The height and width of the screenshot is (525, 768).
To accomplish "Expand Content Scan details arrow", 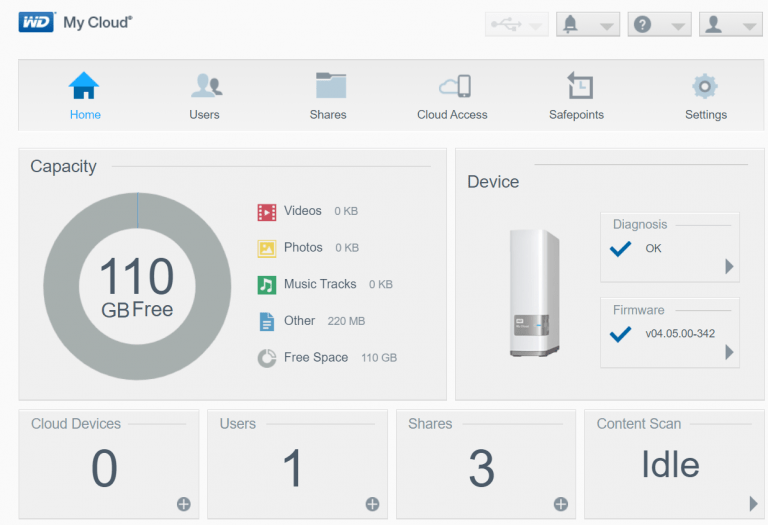I will click(753, 503).
